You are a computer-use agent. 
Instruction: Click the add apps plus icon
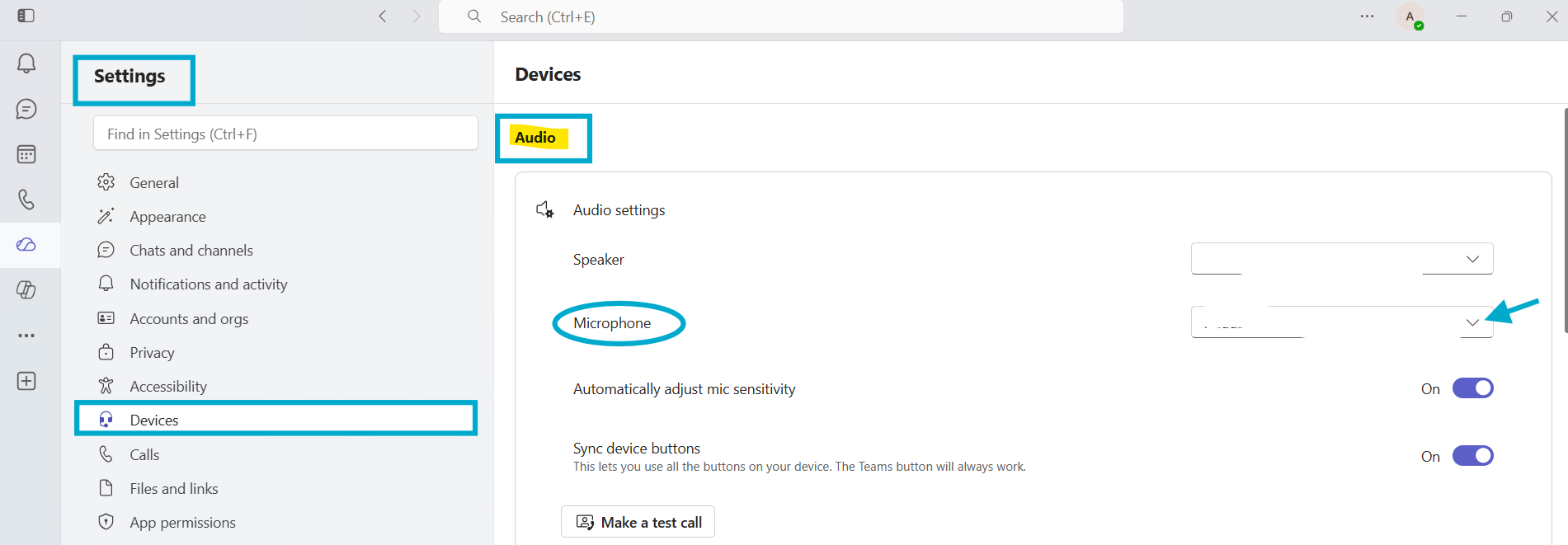[x=26, y=381]
